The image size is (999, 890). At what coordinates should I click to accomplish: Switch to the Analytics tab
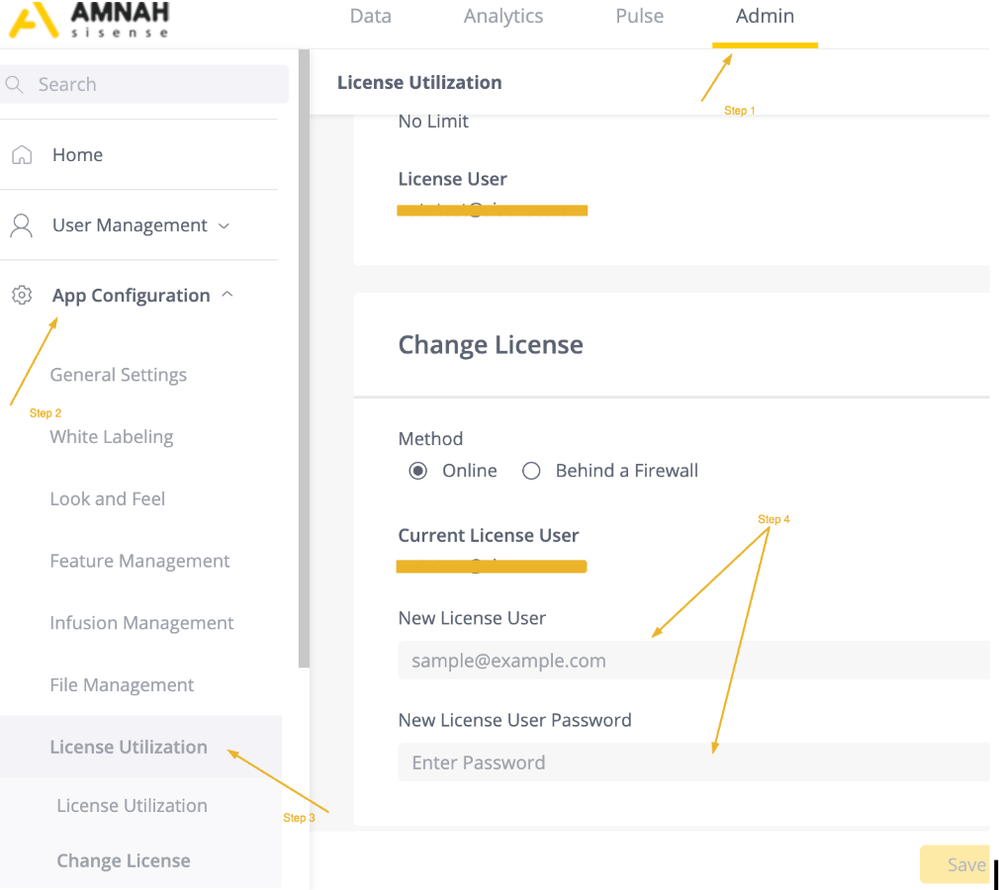click(x=503, y=17)
